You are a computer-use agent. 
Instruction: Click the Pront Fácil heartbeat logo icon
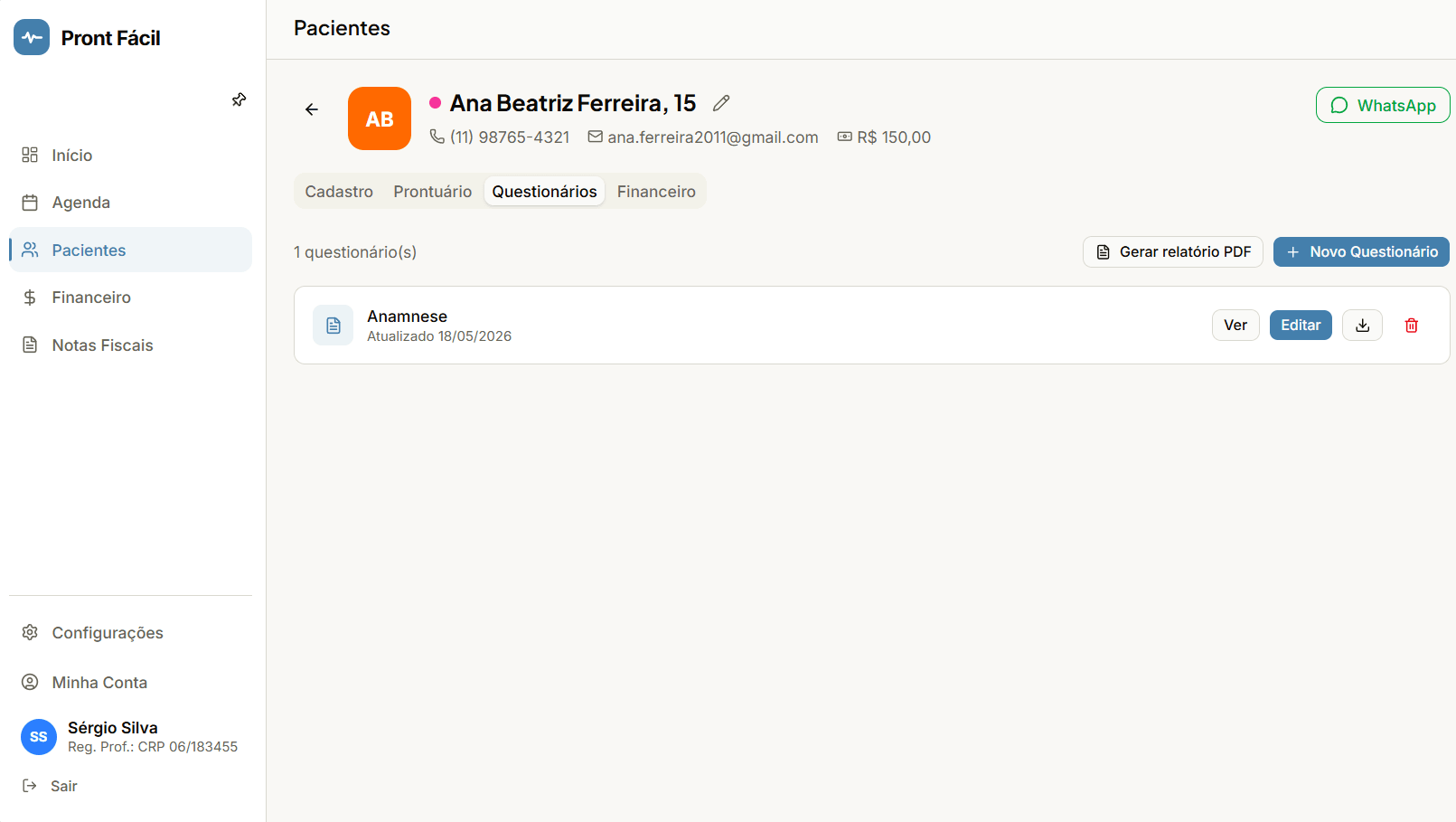point(32,37)
